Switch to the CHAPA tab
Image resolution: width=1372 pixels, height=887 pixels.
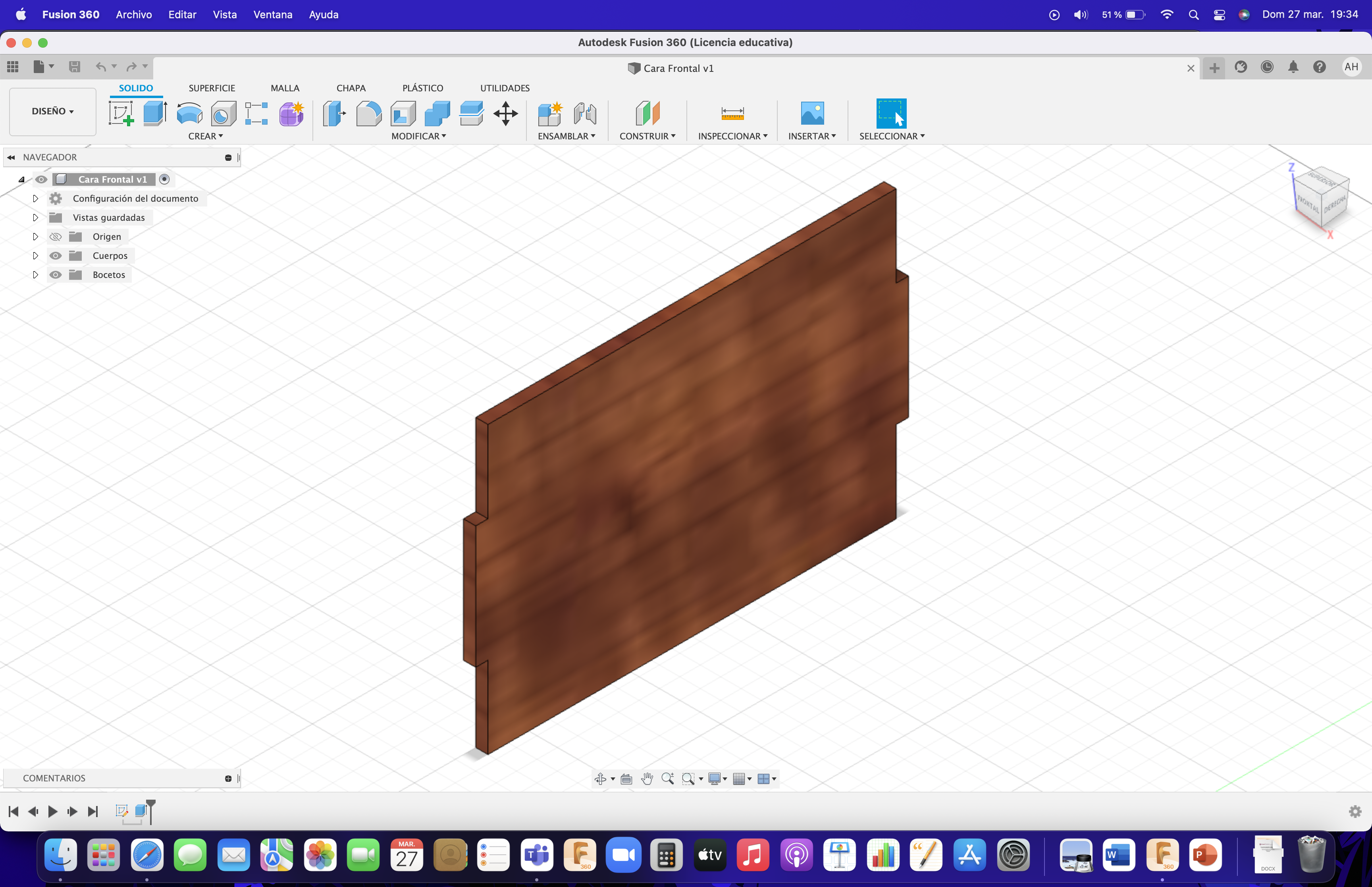click(351, 88)
